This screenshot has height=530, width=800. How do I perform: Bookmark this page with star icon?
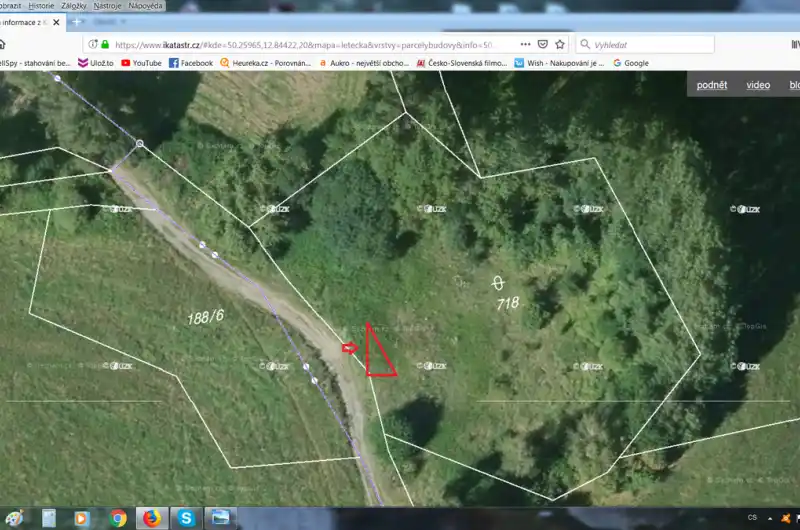click(x=560, y=44)
